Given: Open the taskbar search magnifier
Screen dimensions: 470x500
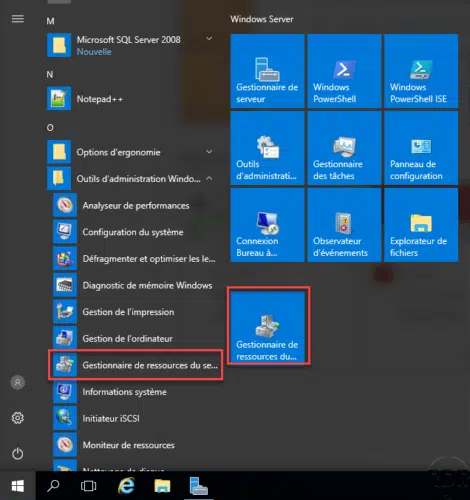Looking at the screenshot, I should point(53,486).
